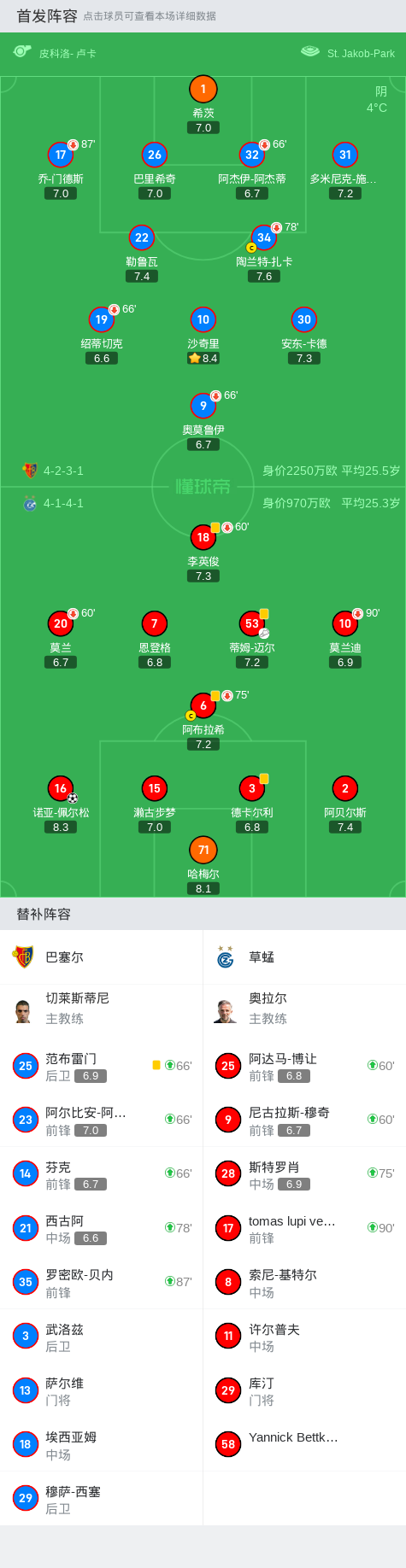
Task: Tap referee 皮科洛-卢卡 whistle label
Action: point(68,53)
